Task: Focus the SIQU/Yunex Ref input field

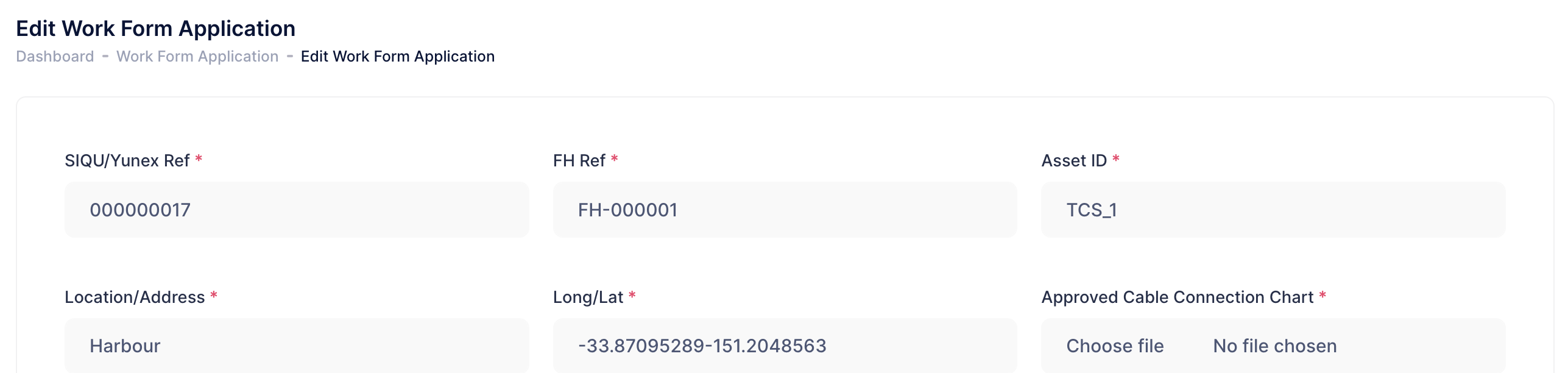Action: [297, 210]
